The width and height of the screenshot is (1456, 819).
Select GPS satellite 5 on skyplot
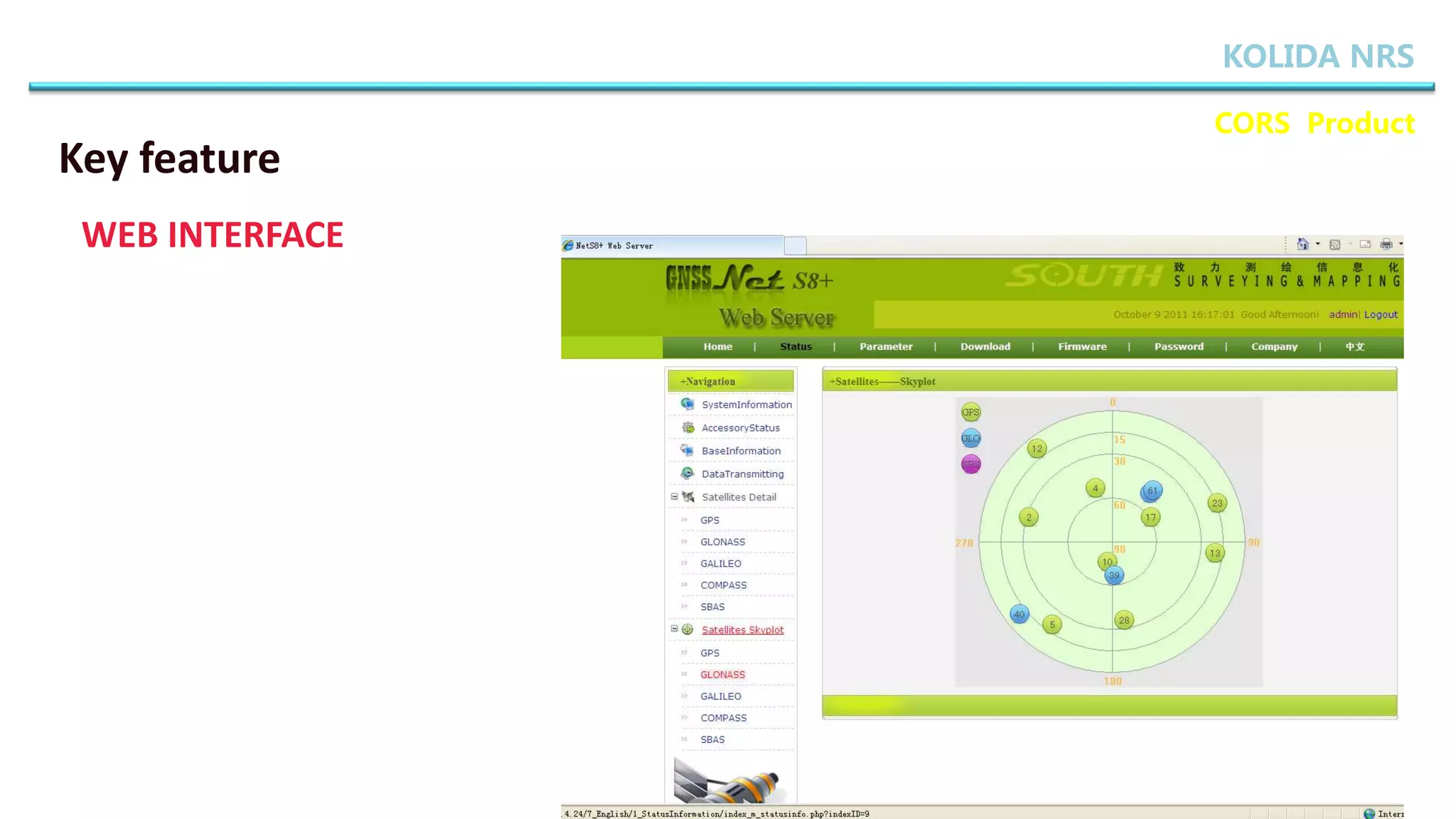point(1052,625)
